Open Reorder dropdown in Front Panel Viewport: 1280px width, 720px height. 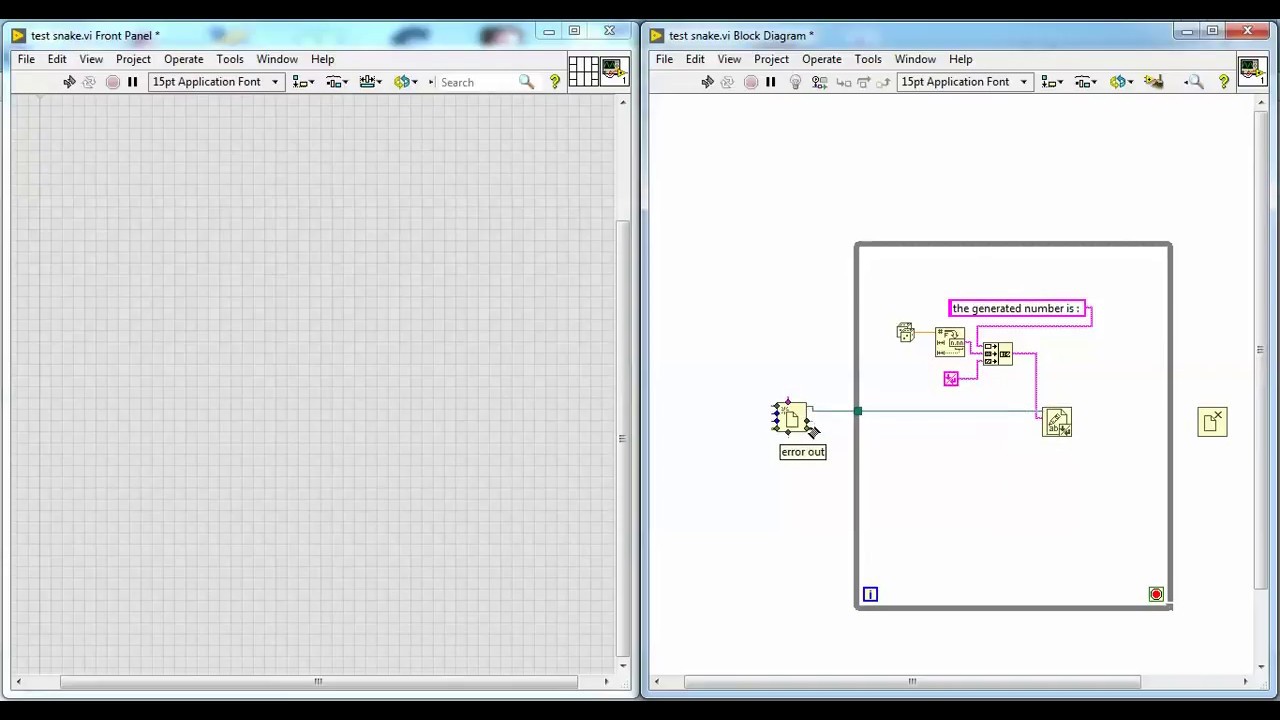click(404, 82)
